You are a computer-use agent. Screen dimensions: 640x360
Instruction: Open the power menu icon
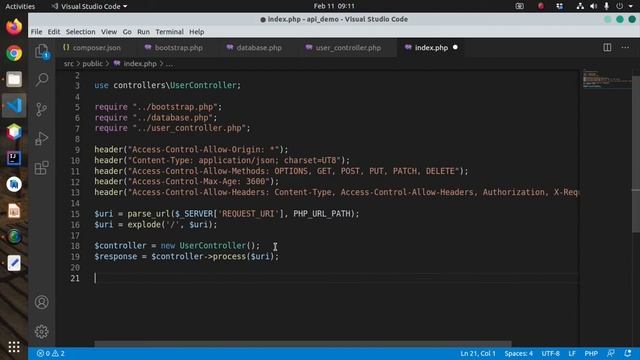tap(620, 6)
